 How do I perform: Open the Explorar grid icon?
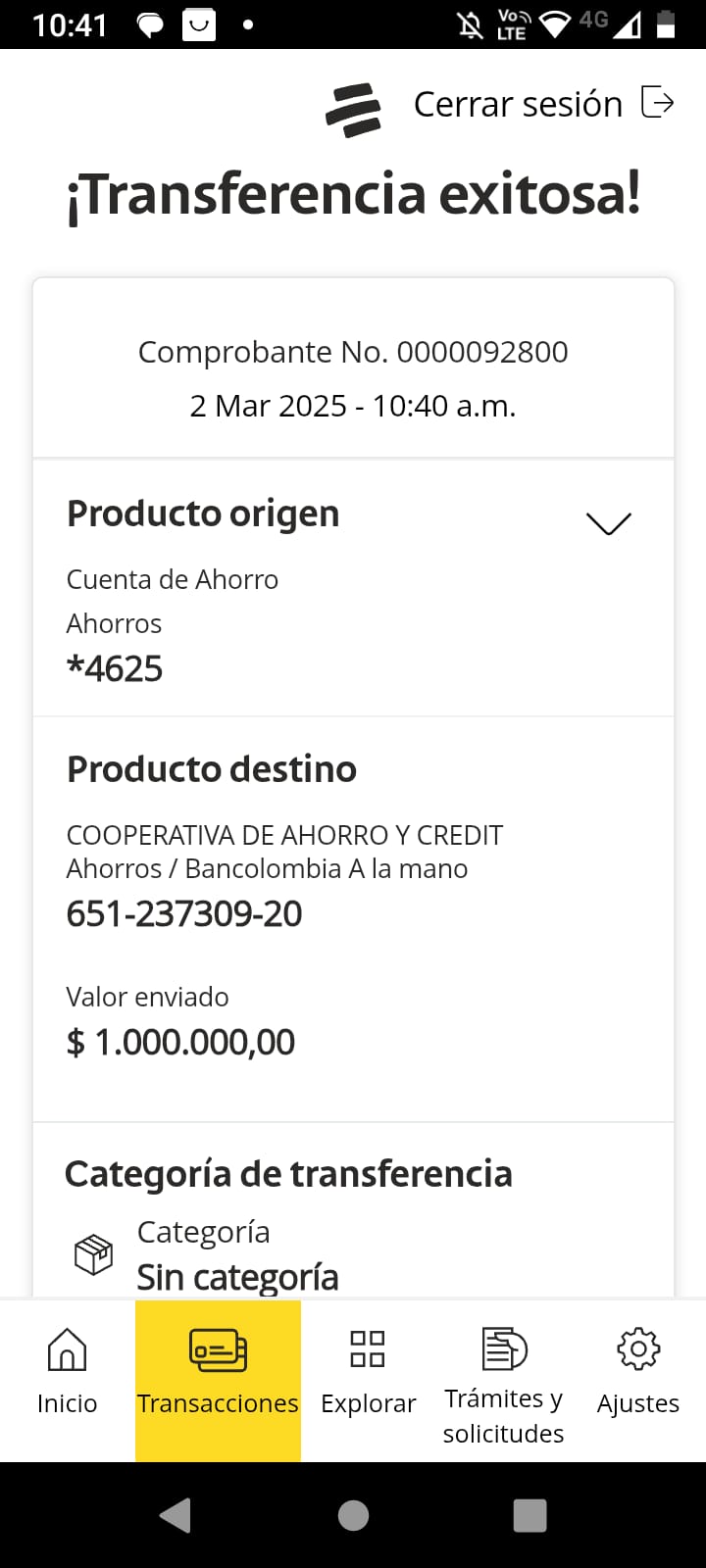click(368, 1349)
